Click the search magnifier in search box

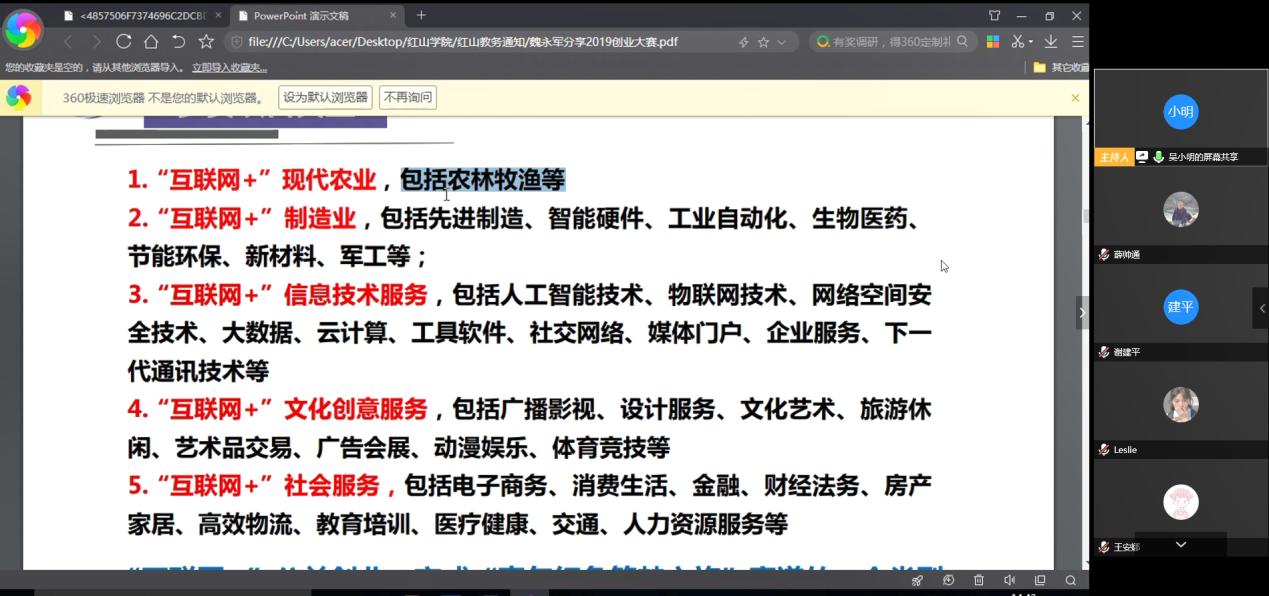tap(963, 42)
